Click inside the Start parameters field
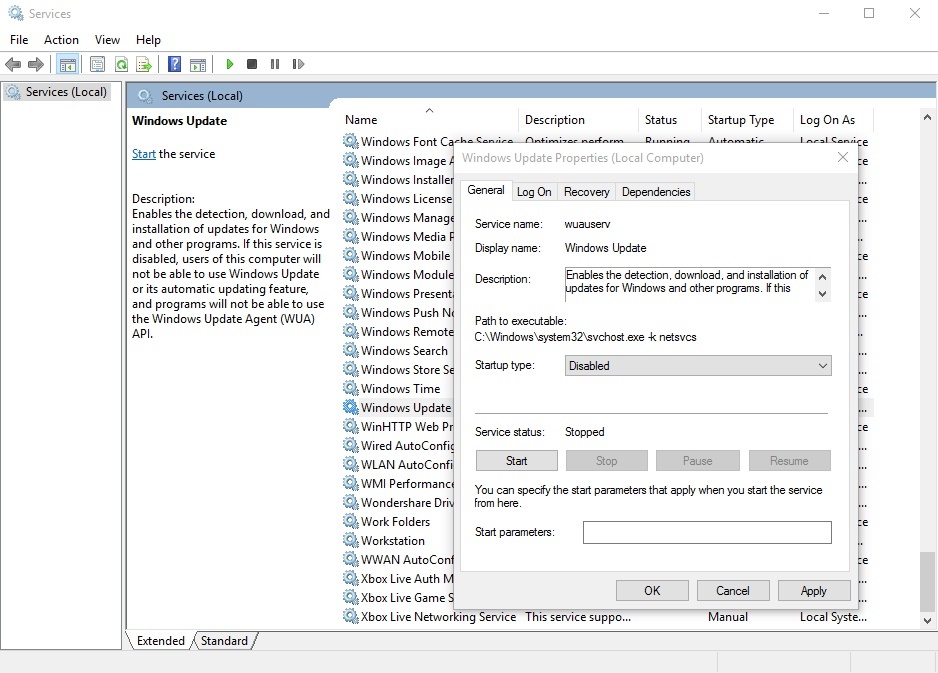The width and height of the screenshot is (938, 673). (x=707, y=531)
